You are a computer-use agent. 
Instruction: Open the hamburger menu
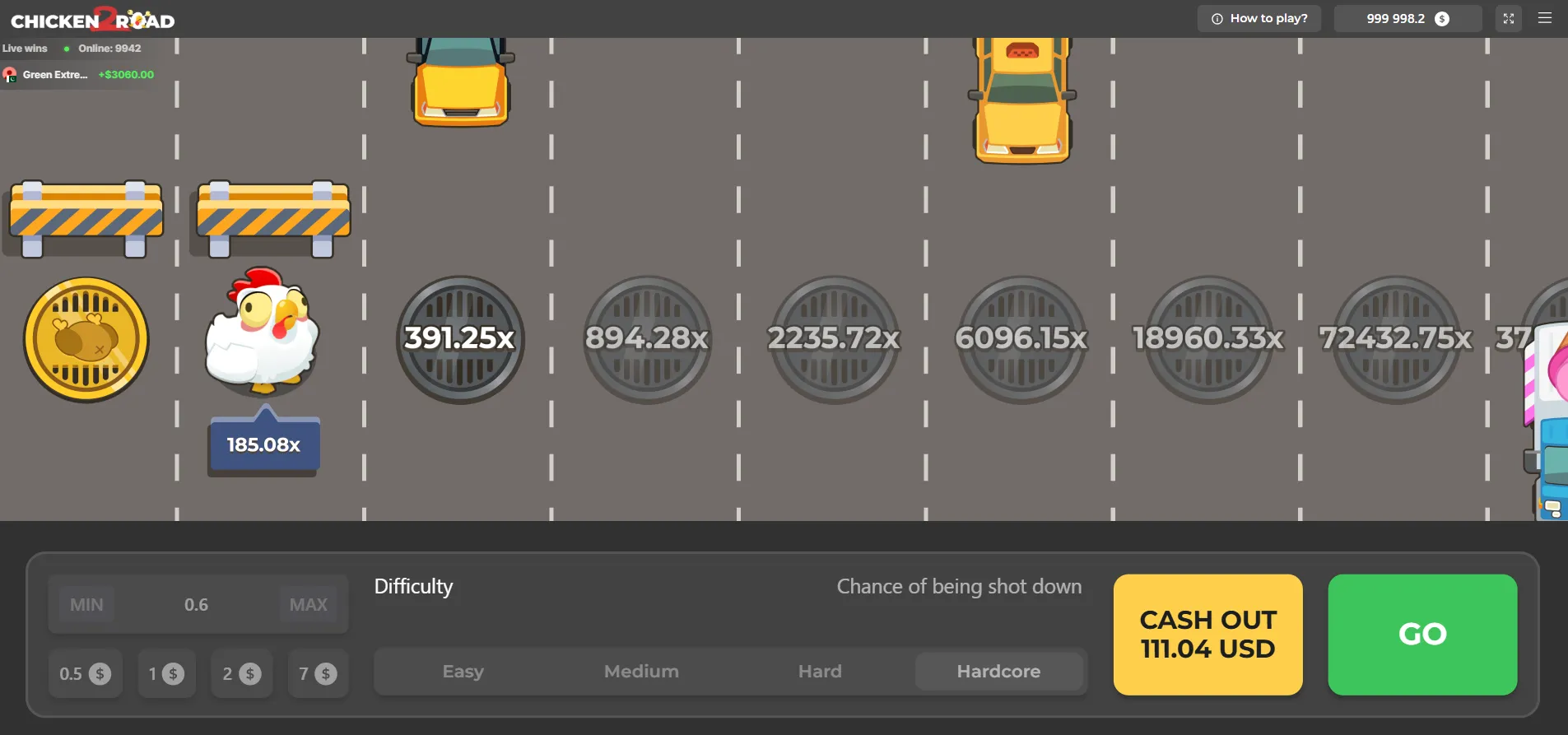click(x=1545, y=18)
